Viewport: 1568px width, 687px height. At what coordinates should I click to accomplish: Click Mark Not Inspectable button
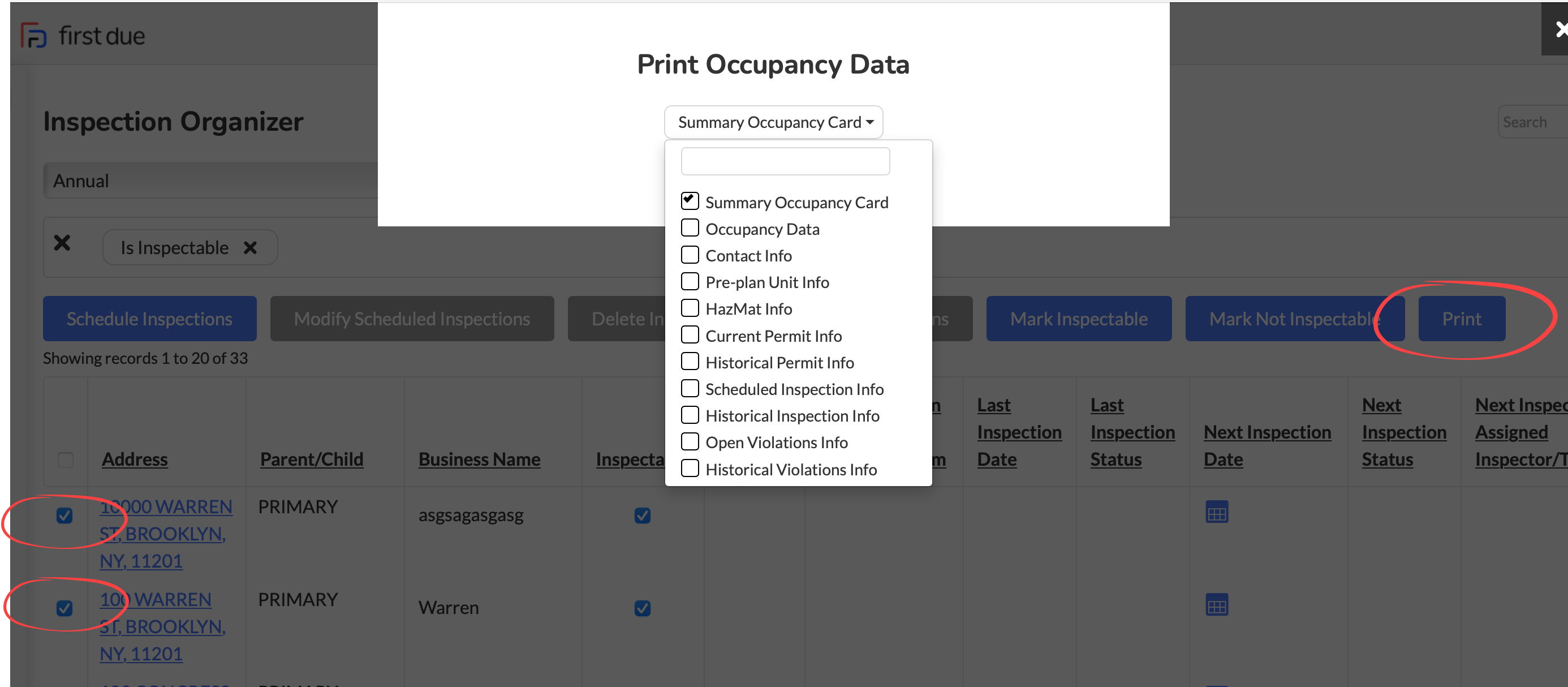coord(1295,319)
